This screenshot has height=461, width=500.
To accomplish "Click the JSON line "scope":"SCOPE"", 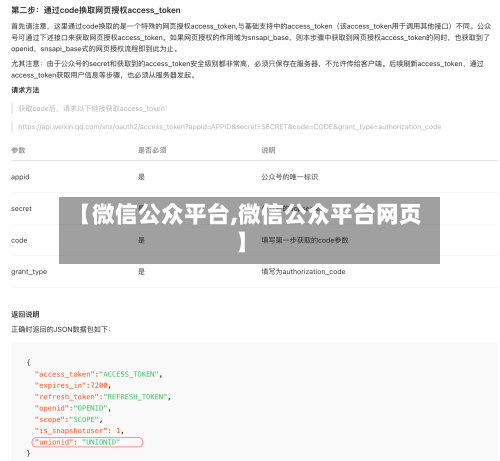I will coord(68,420).
